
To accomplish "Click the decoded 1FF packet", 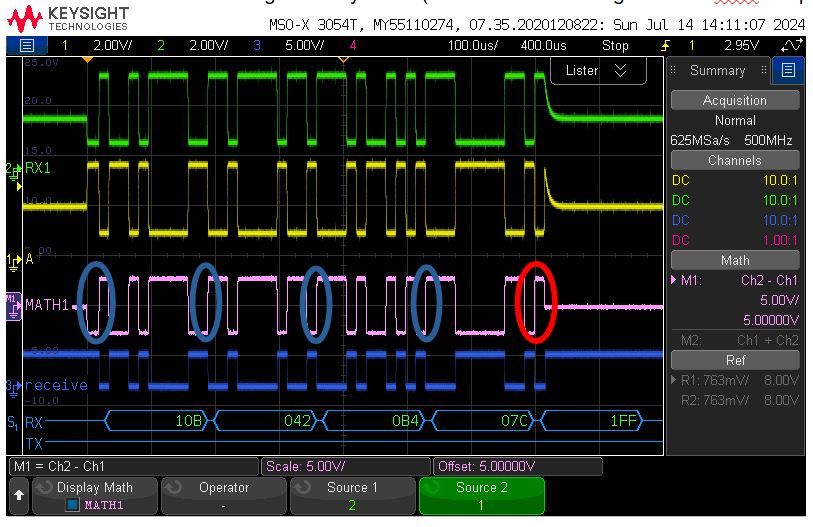I will click(x=592, y=421).
